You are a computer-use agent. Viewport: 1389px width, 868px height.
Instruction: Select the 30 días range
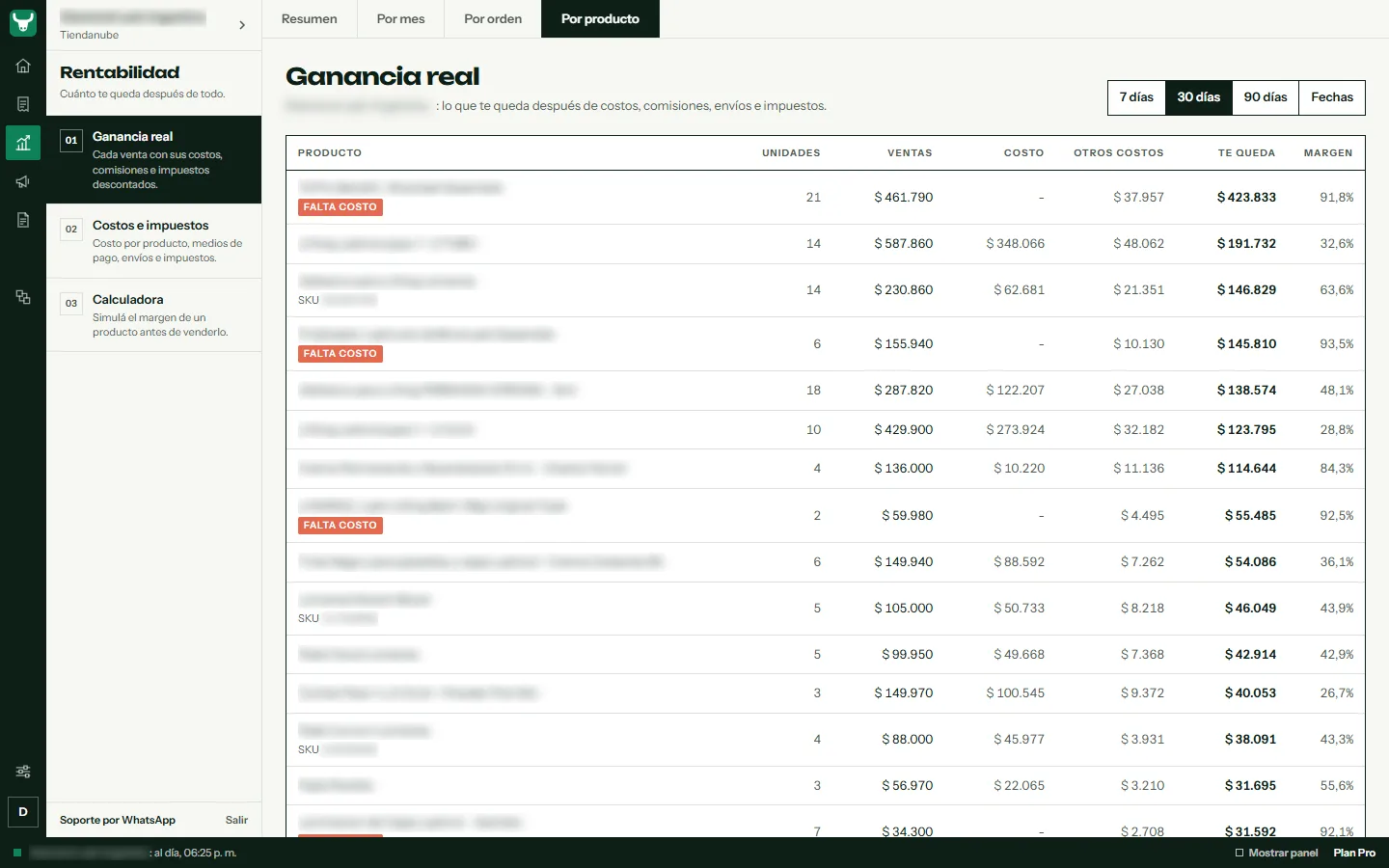[1199, 97]
